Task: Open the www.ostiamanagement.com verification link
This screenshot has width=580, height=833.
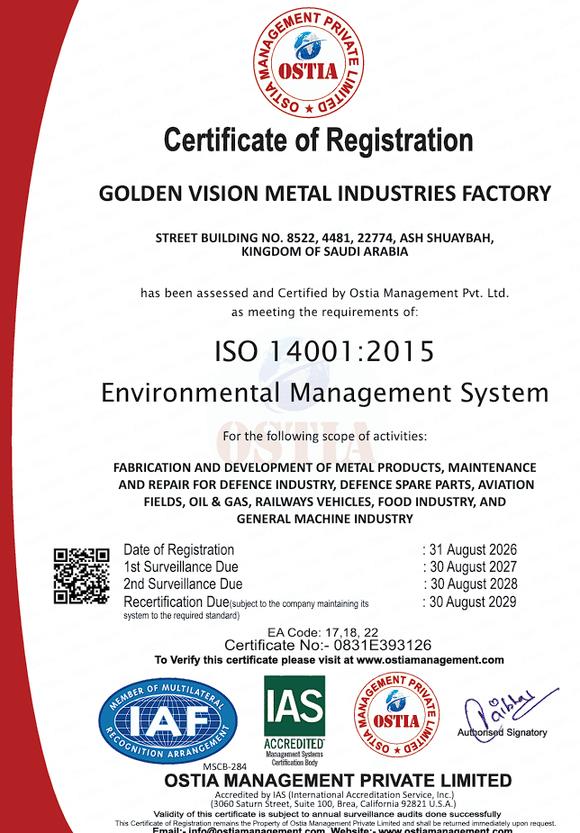Action: tap(430, 660)
